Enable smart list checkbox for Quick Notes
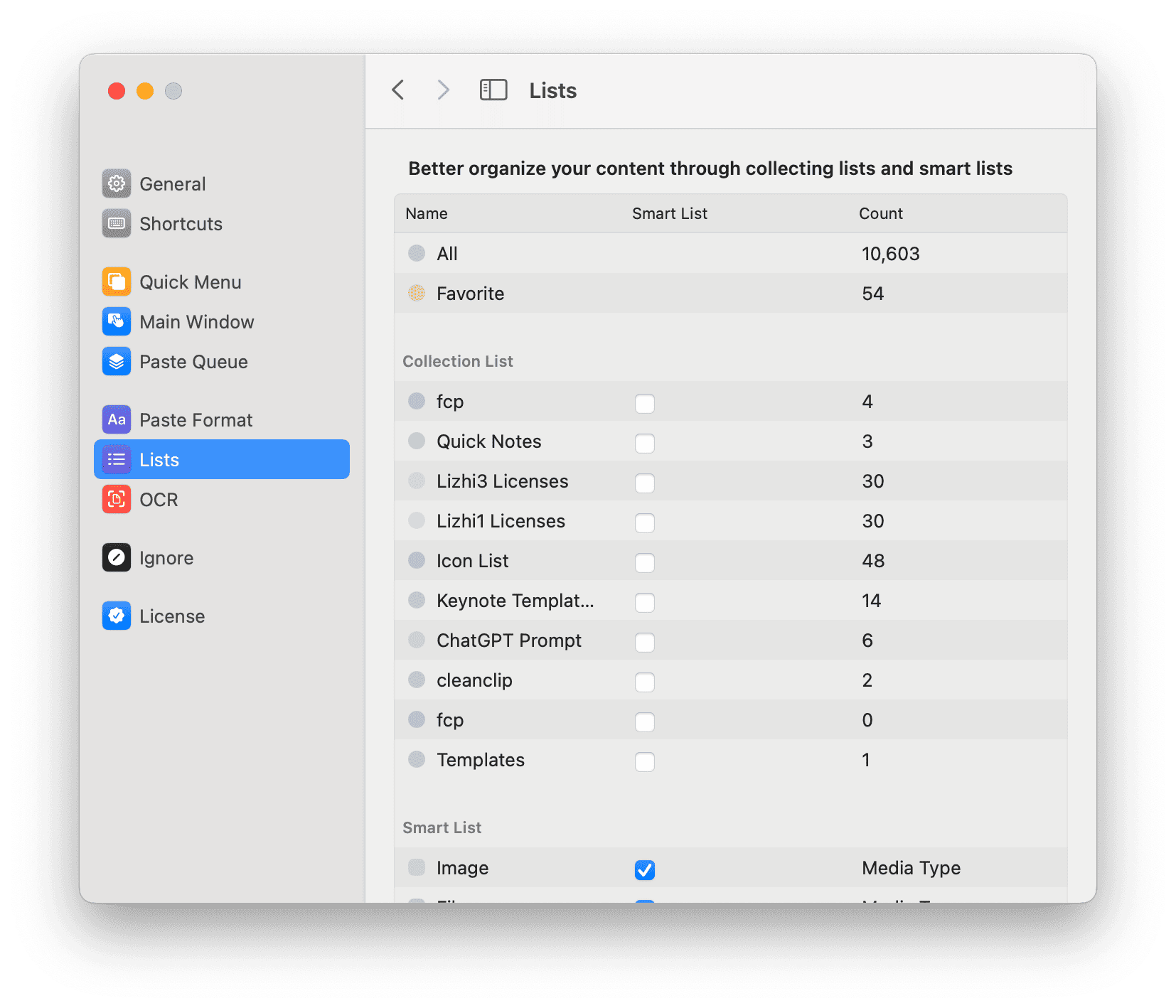This screenshot has width=1176, height=1008. point(645,443)
